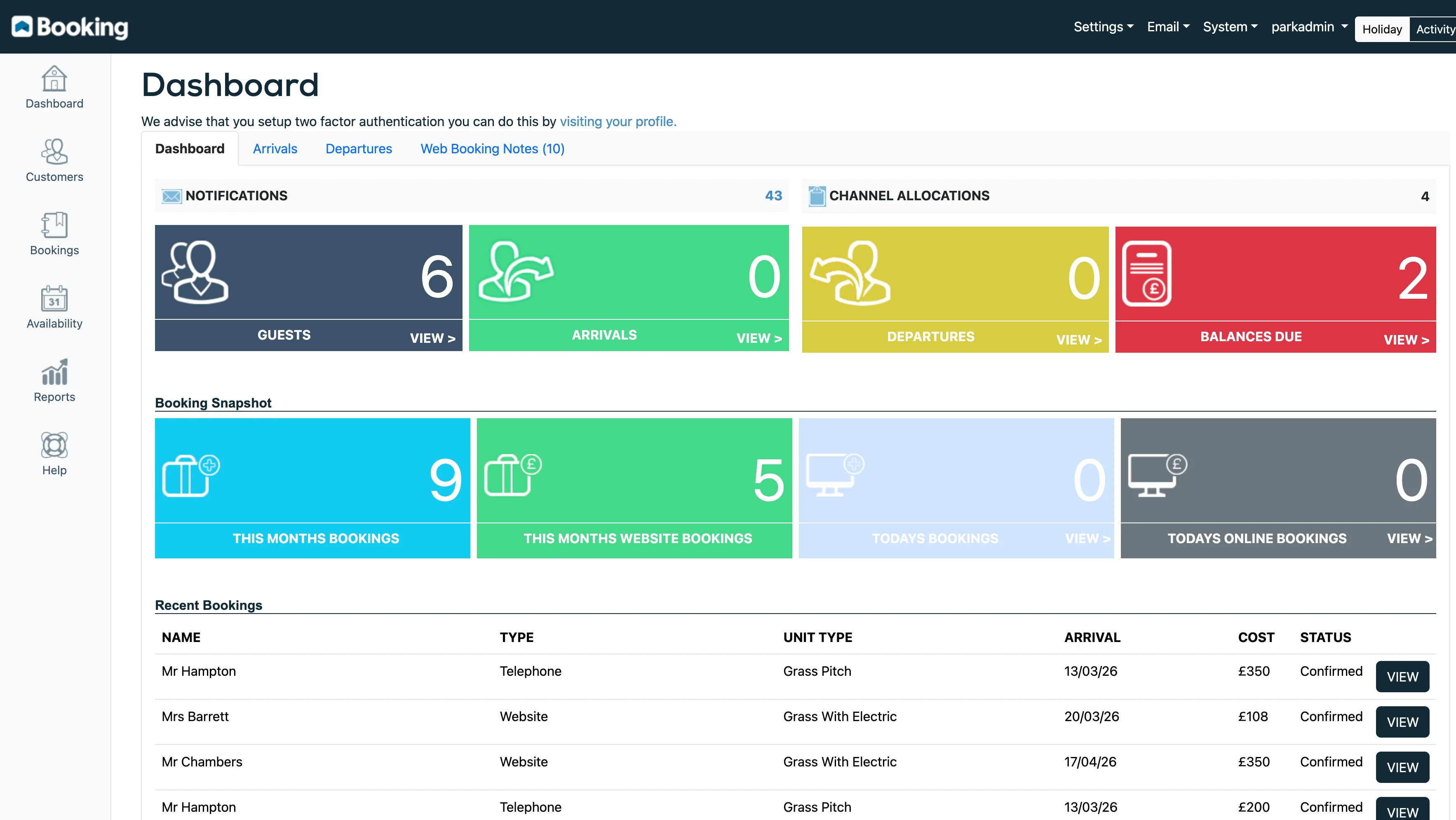Click the Notifications envelope icon

171,196
